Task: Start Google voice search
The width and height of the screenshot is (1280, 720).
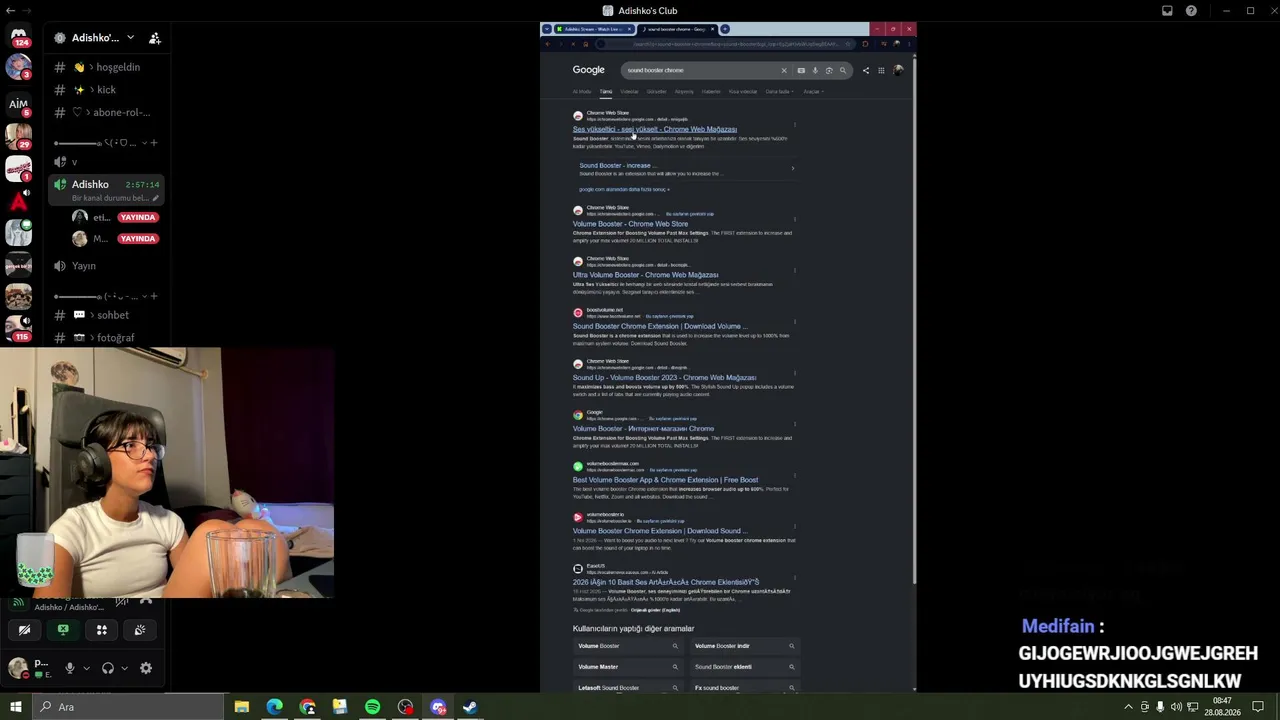Action: click(x=815, y=70)
